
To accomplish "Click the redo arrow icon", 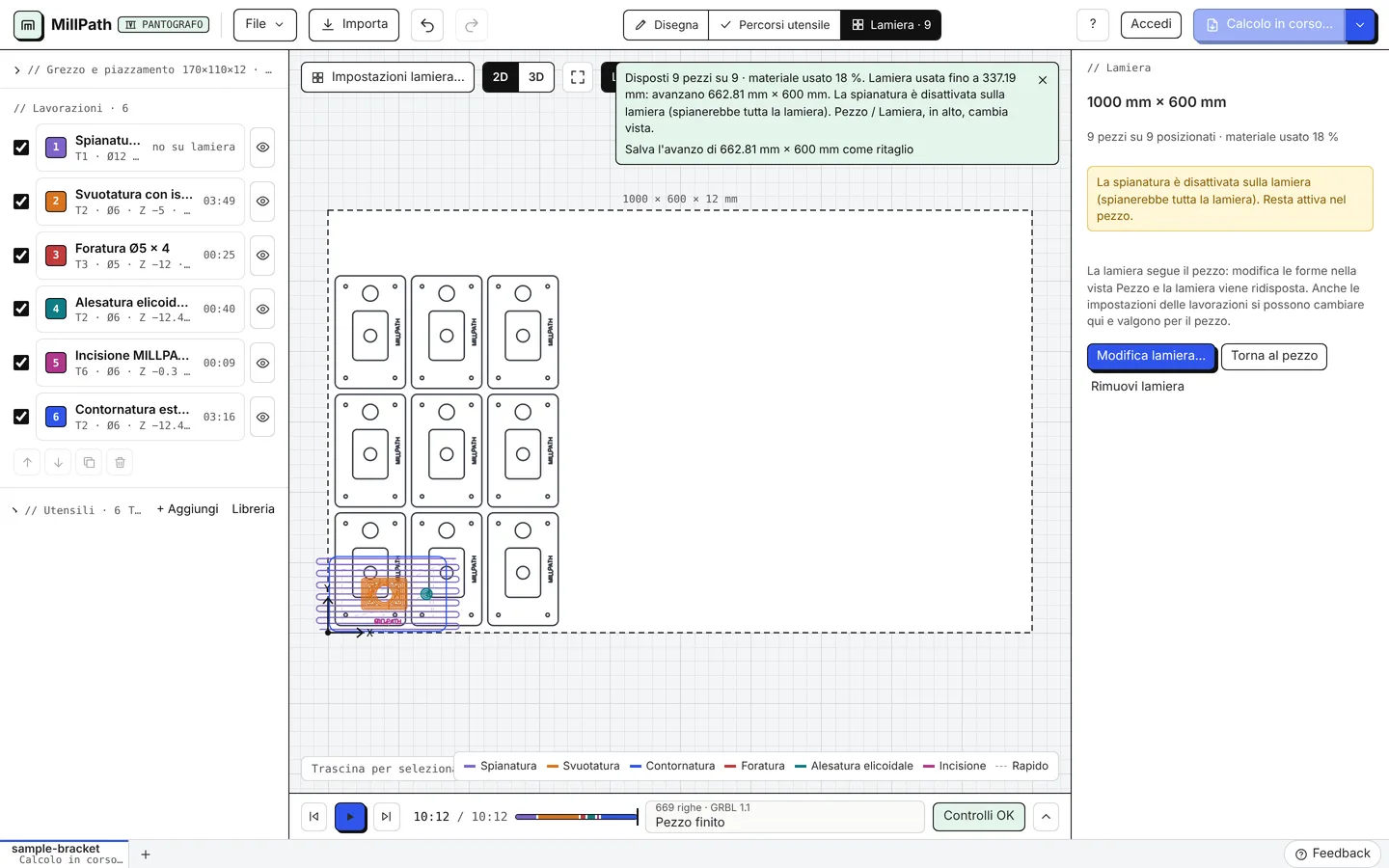I will [472, 25].
